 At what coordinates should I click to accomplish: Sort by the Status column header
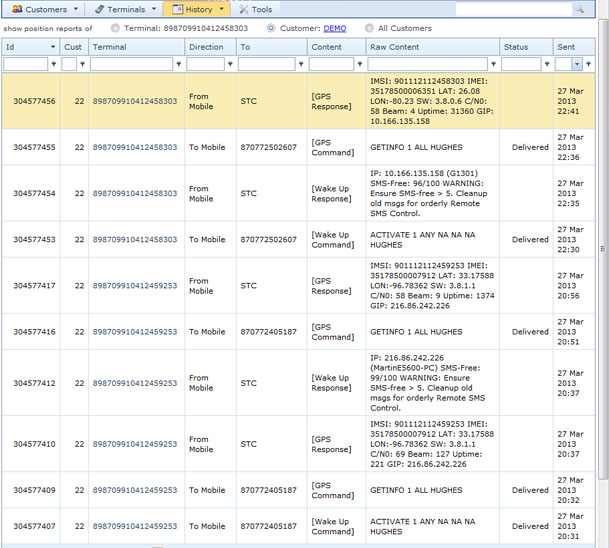[526, 47]
